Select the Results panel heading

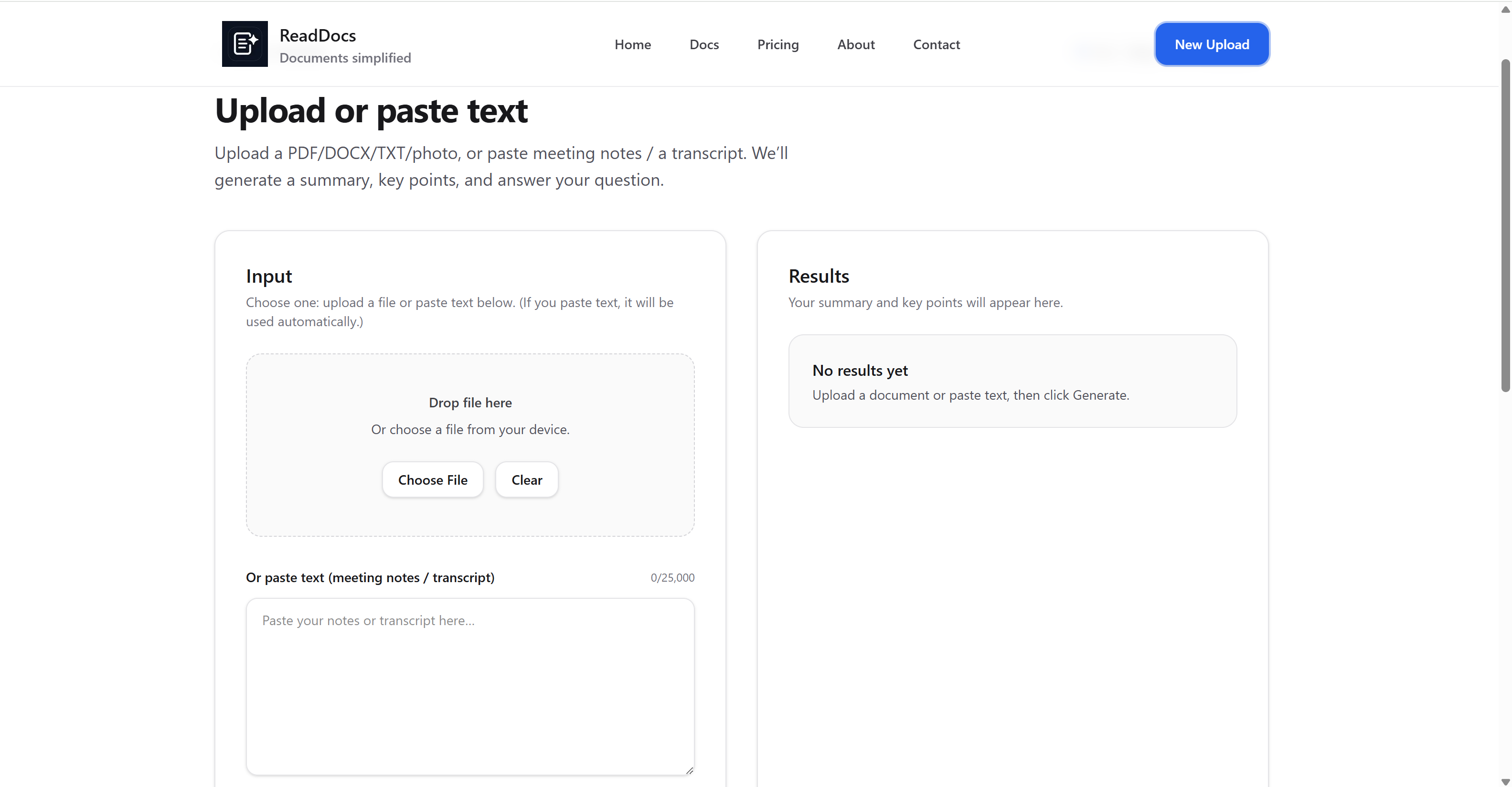pos(819,276)
